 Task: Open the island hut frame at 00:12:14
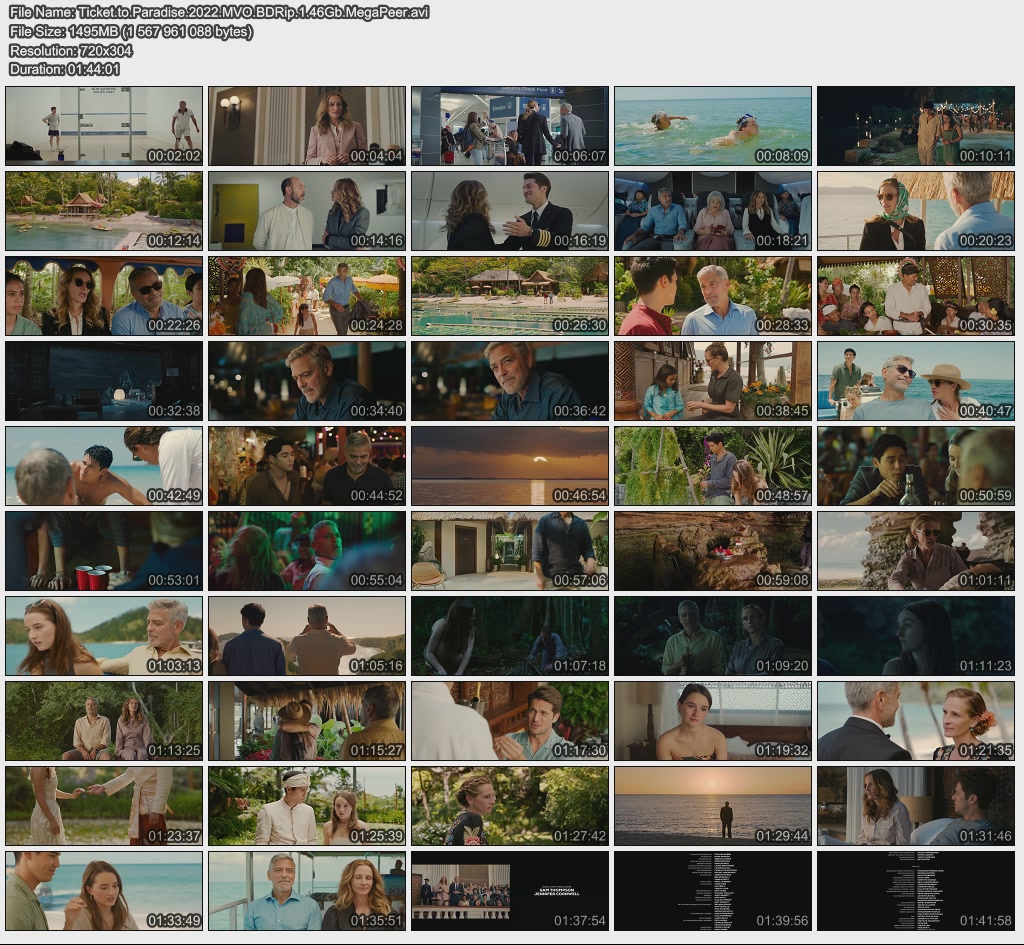[104, 210]
